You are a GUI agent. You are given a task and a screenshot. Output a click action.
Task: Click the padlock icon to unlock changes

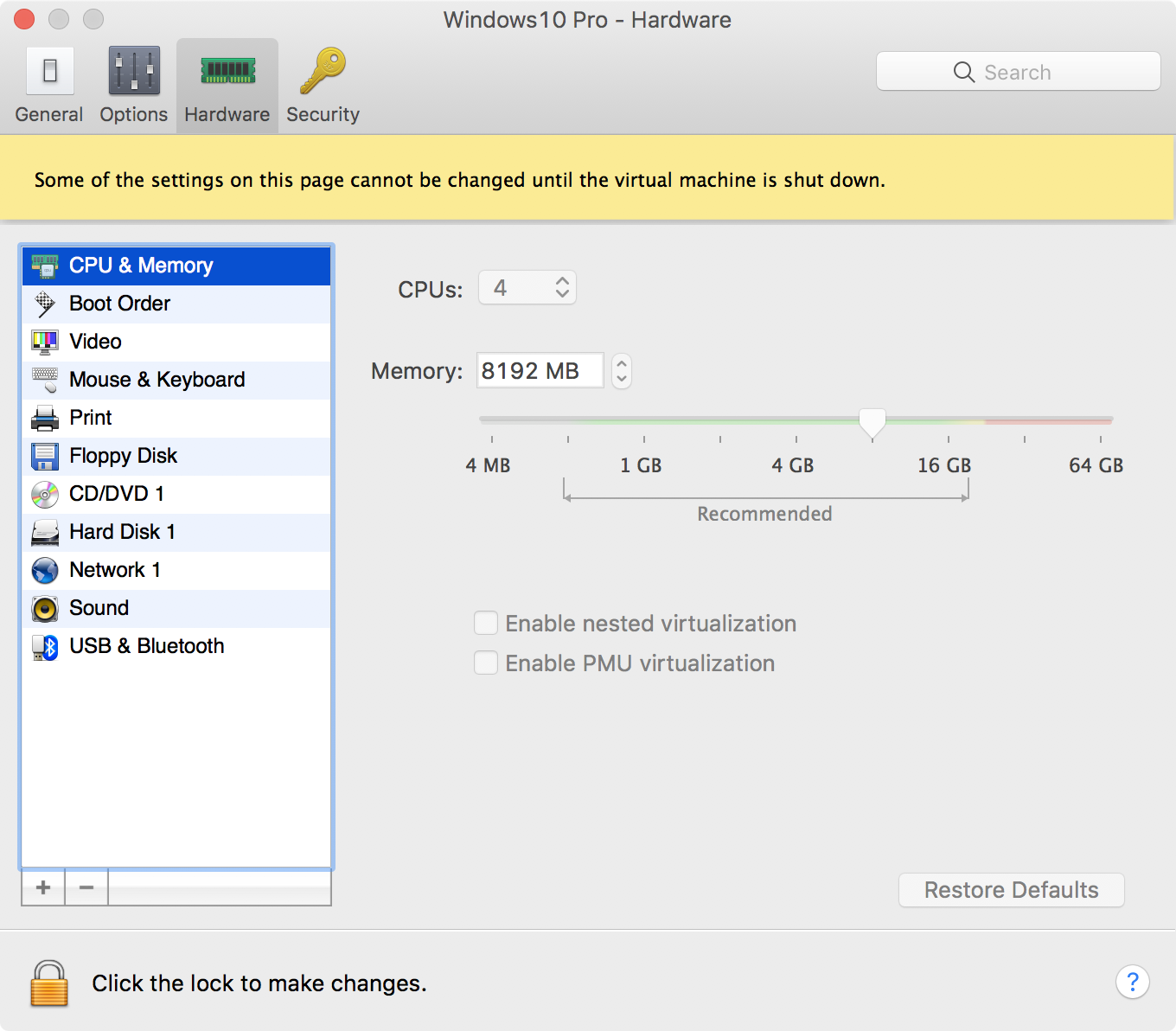[49, 983]
